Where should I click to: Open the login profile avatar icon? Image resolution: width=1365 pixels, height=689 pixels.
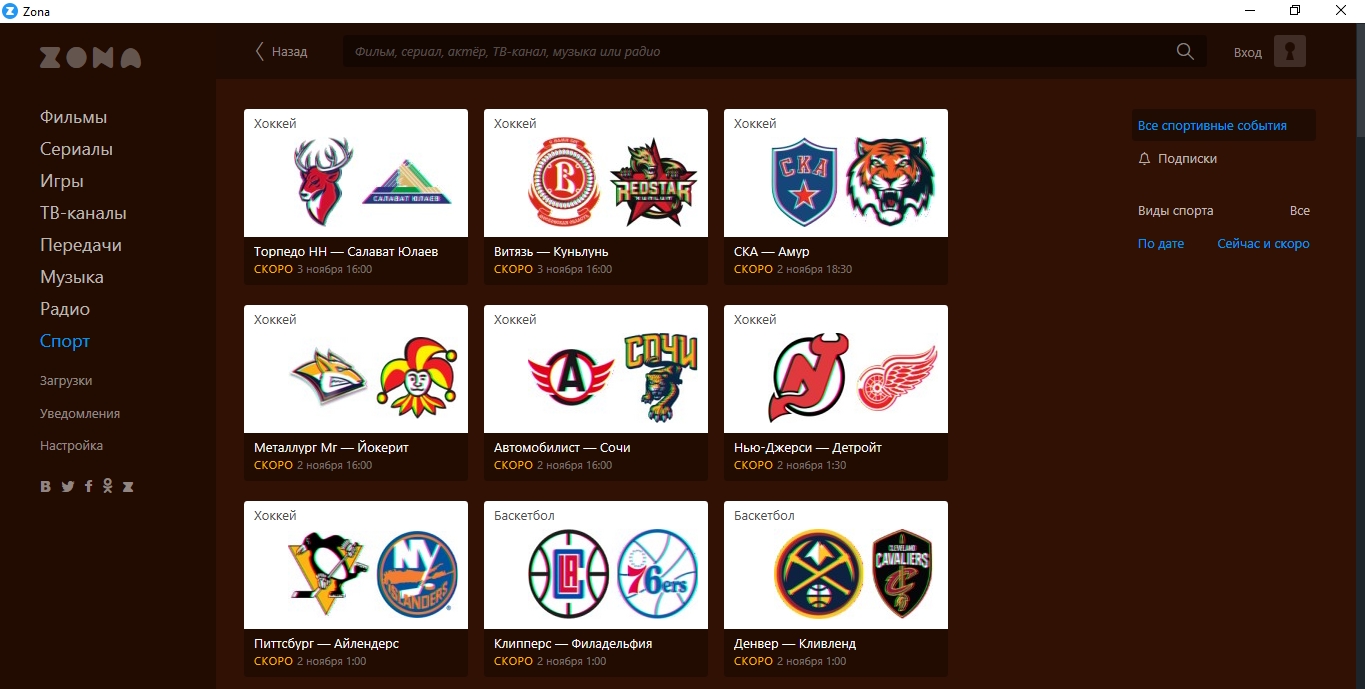(x=1290, y=51)
